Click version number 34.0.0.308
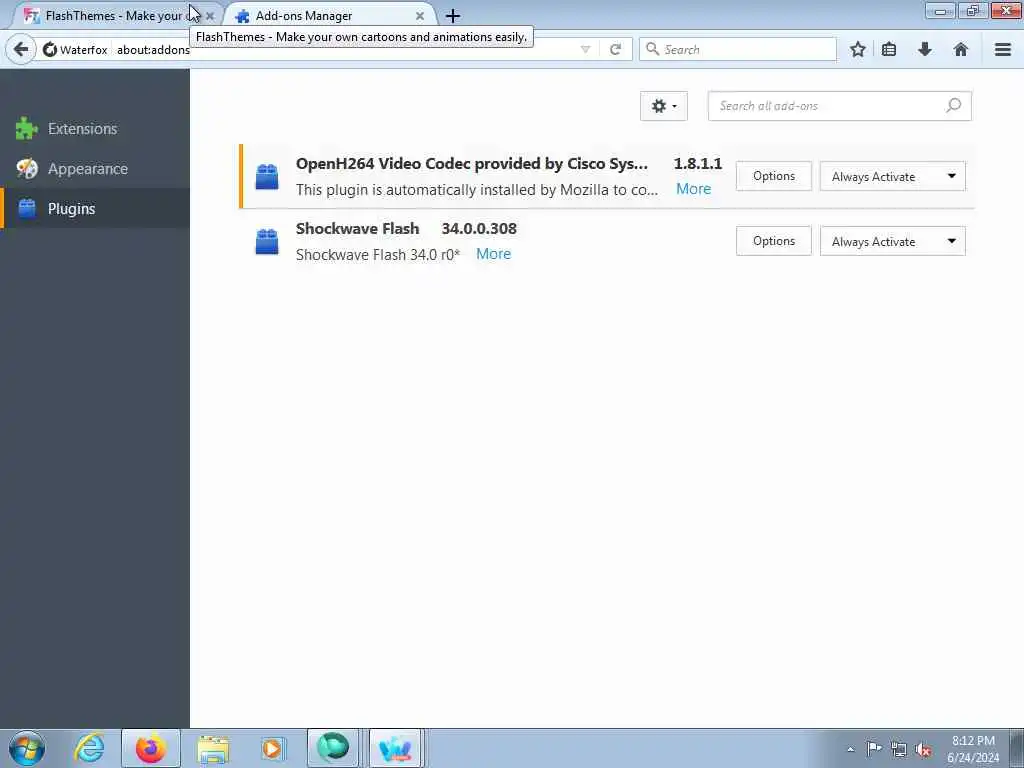Screen dimensions: 1024x768 (479, 229)
